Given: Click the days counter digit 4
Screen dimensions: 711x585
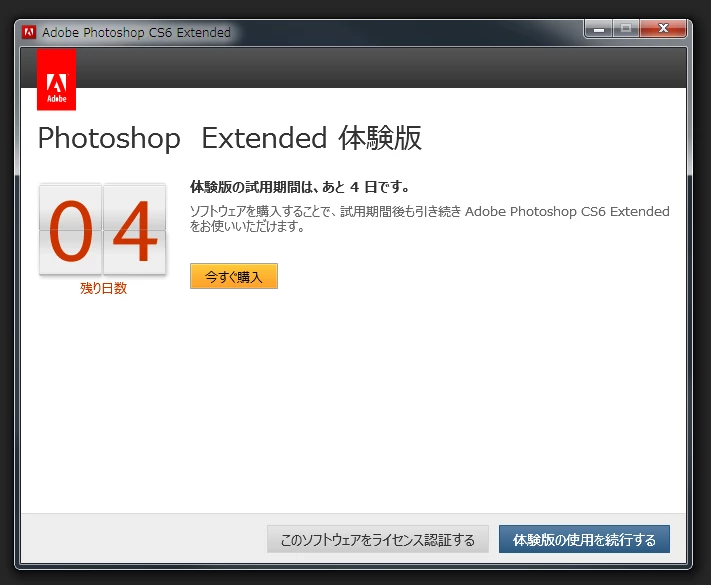Looking at the screenshot, I should click(x=135, y=229).
